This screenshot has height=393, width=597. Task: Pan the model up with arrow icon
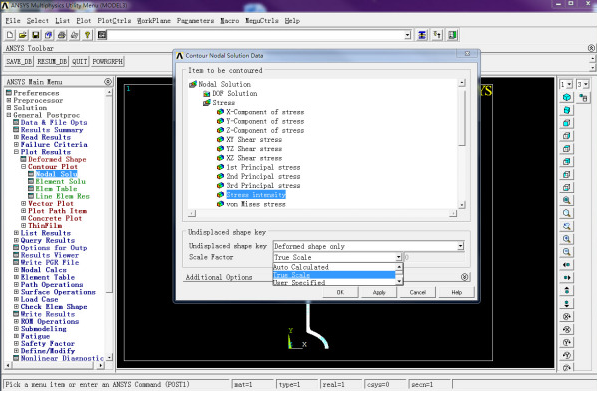pyautogui.click(x=567, y=291)
